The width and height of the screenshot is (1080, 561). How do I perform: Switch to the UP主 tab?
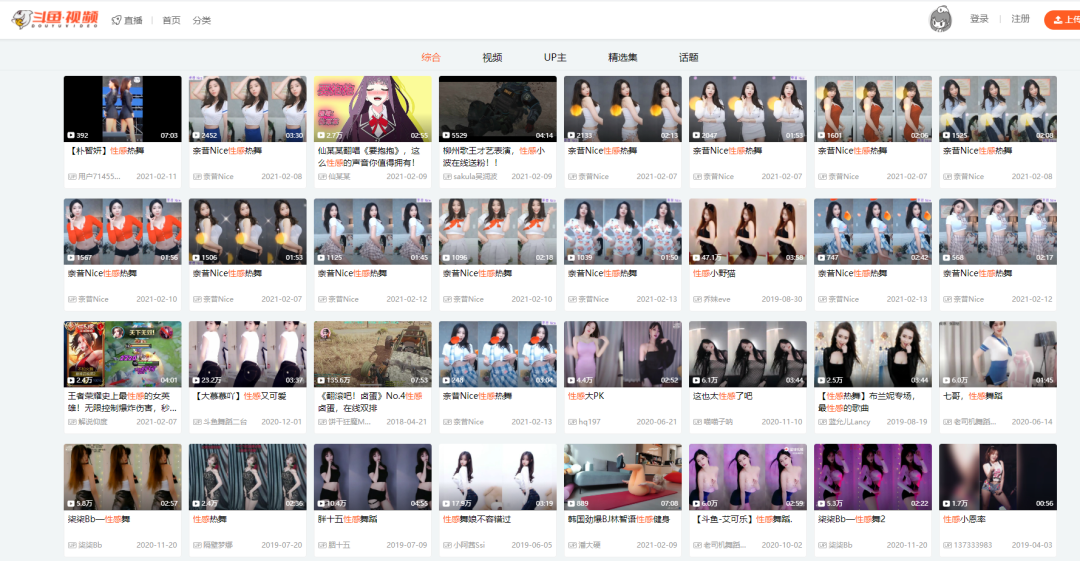pos(554,57)
